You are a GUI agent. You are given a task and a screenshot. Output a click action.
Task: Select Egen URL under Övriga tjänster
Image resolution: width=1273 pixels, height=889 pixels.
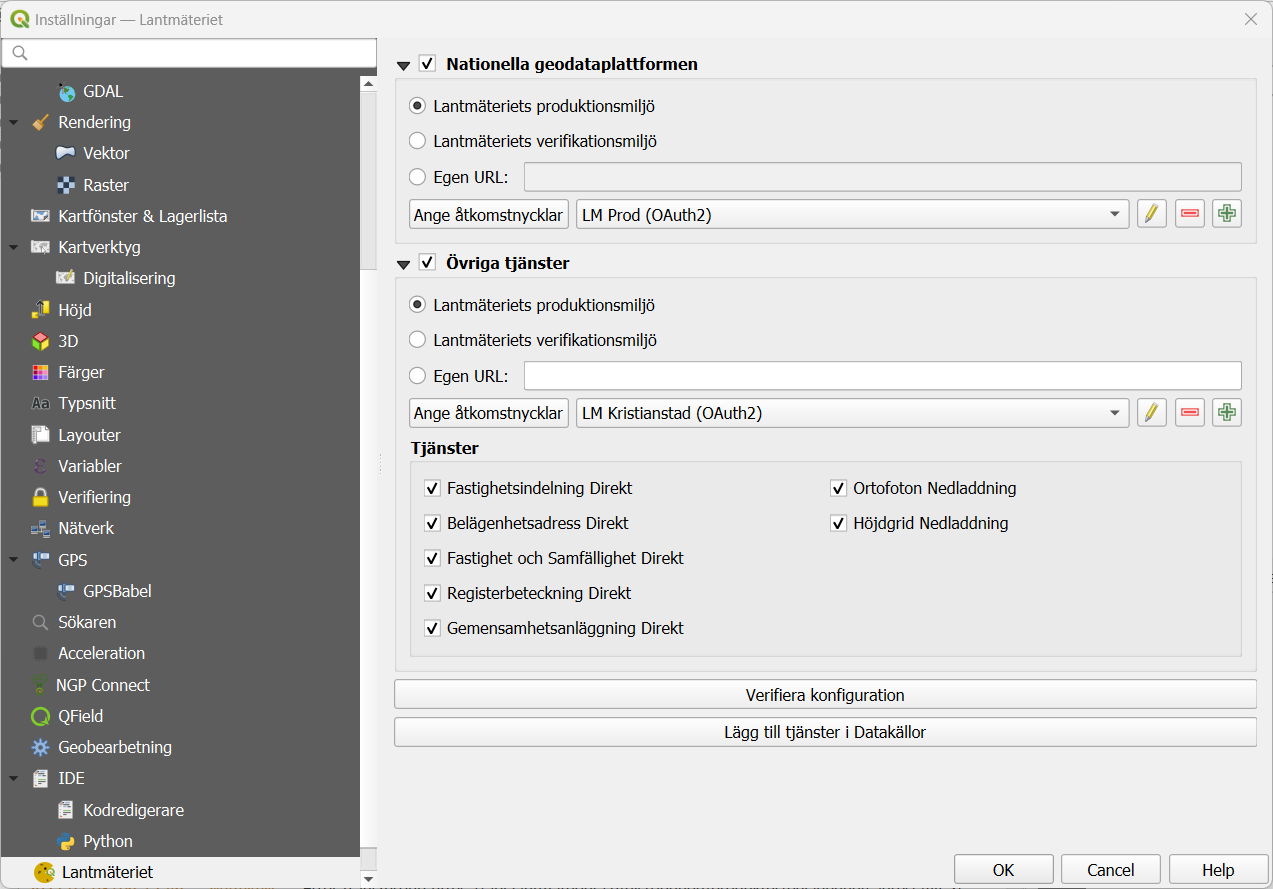[x=418, y=376]
